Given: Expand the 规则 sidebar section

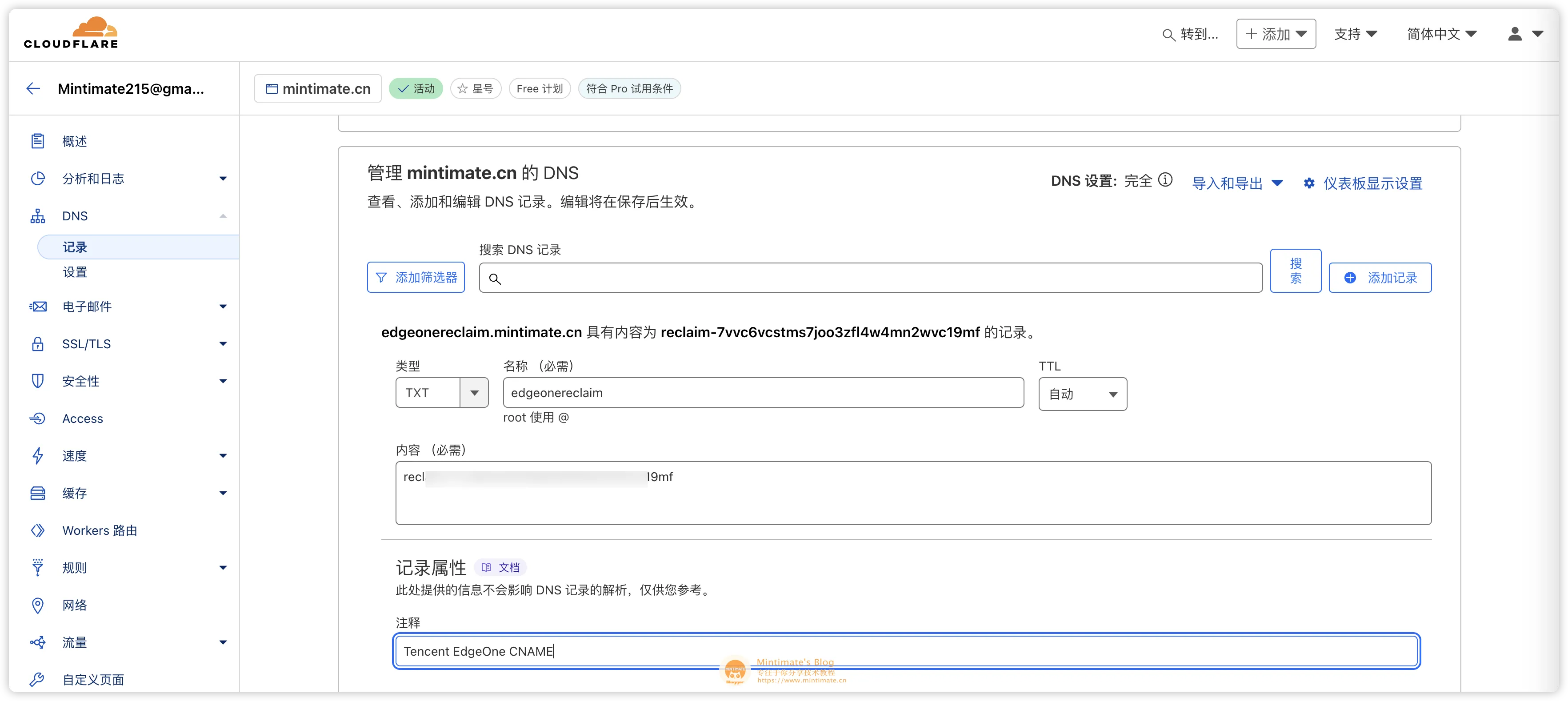Looking at the screenshot, I should (x=223, y=568).
